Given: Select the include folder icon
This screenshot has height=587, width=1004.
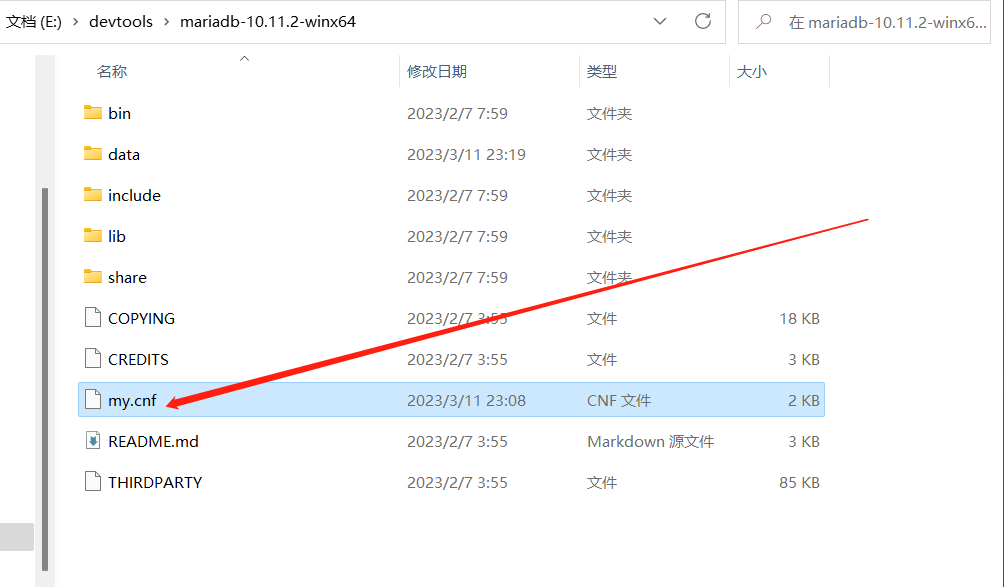Looking at the screenshot, I should tap(93, 195).
